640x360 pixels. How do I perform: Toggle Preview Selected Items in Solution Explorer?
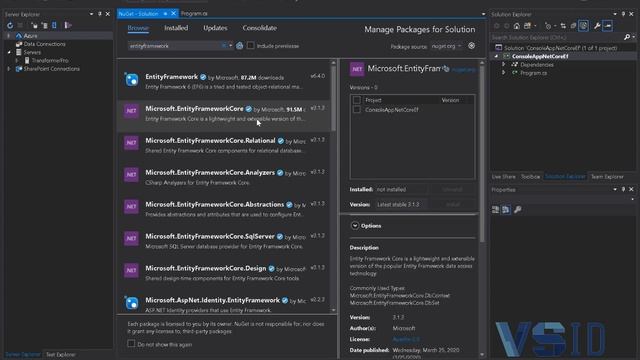click(608, 26)
